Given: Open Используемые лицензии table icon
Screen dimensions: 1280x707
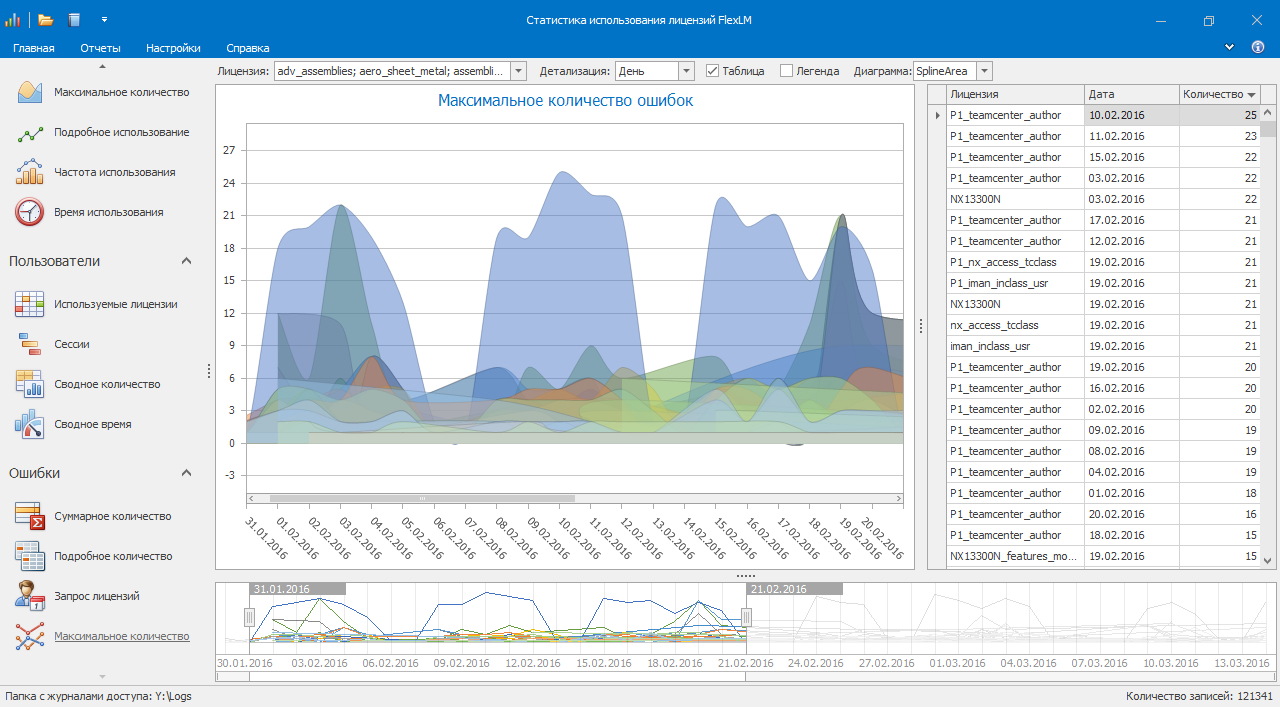Looking at the screenshot, I should pos(30,304).
